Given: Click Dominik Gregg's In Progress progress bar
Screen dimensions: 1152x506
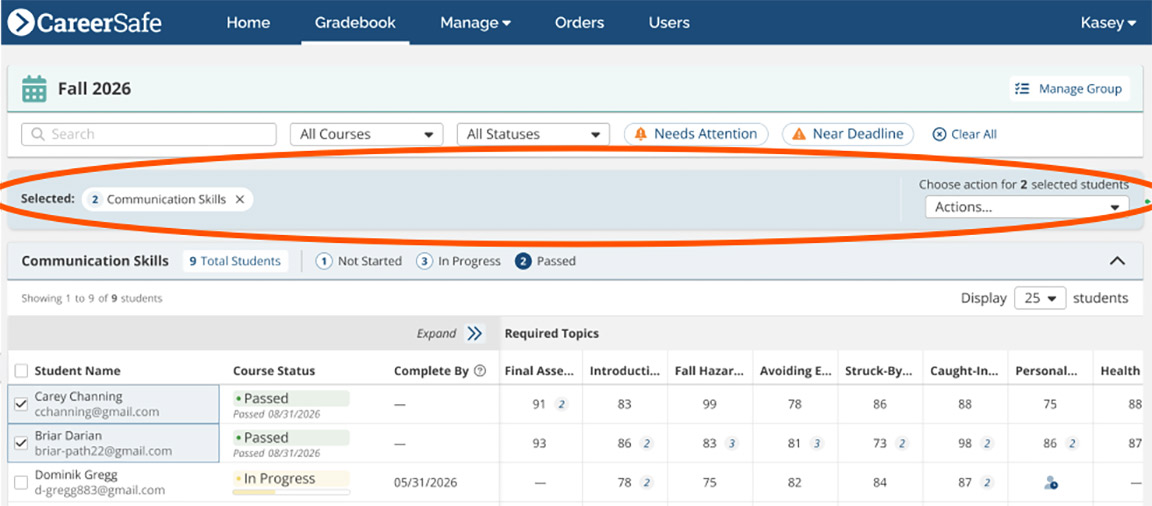Looking at the screenshot, I should pos(292,492).
